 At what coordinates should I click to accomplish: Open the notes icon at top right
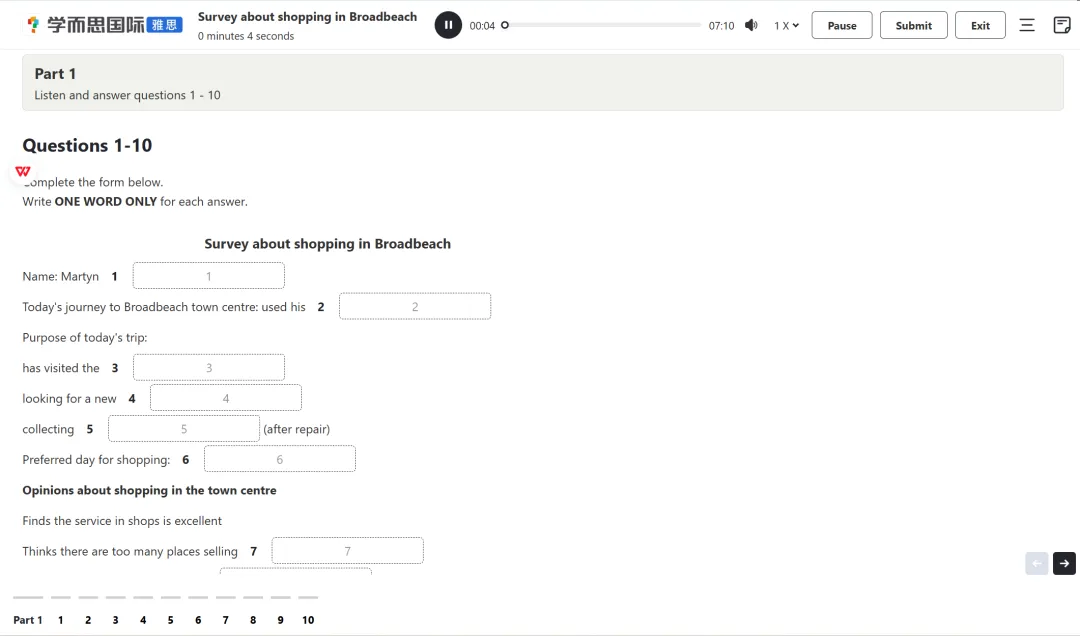[1061, 25]
